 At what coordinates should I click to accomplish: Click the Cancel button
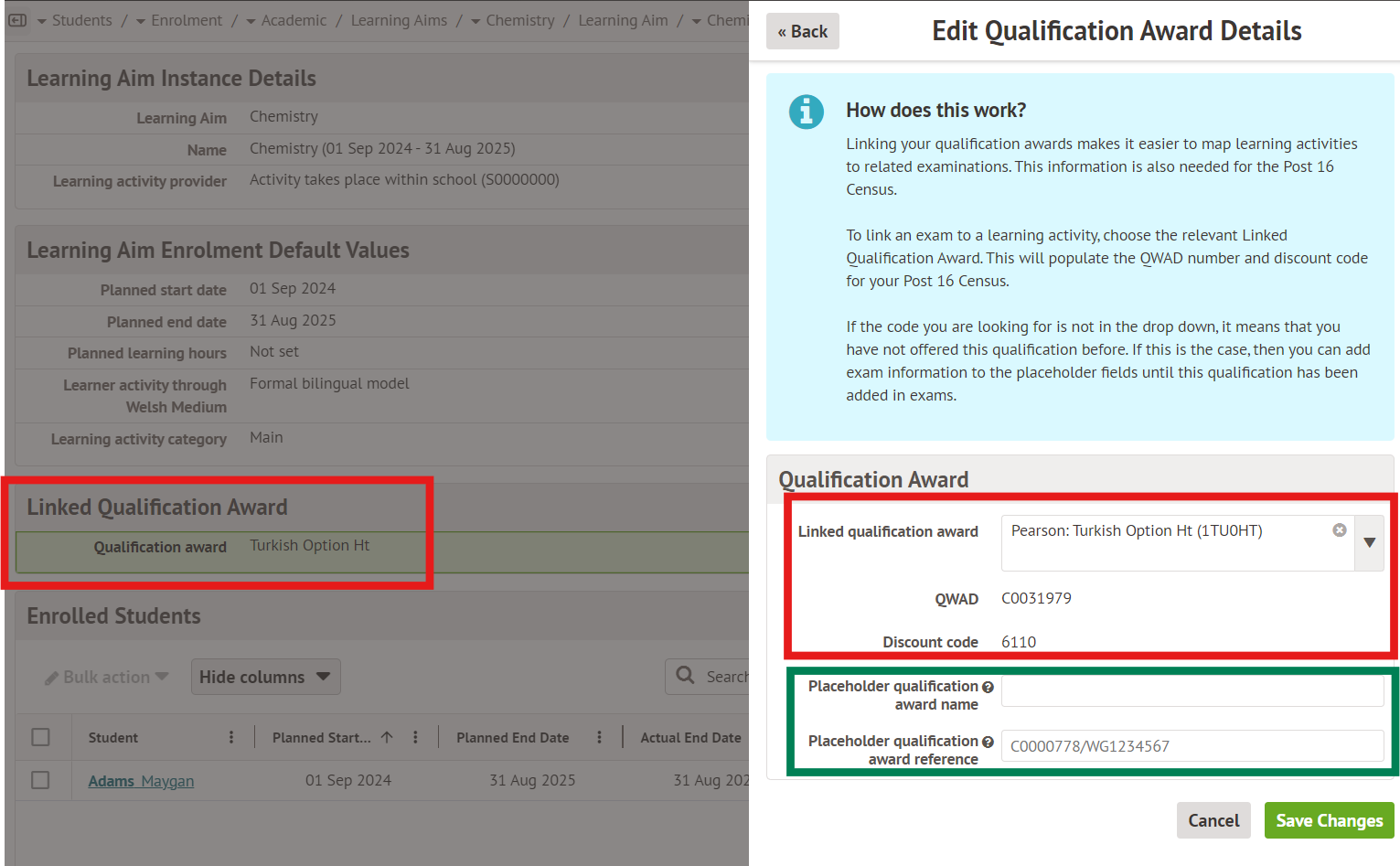(1213, 820)
